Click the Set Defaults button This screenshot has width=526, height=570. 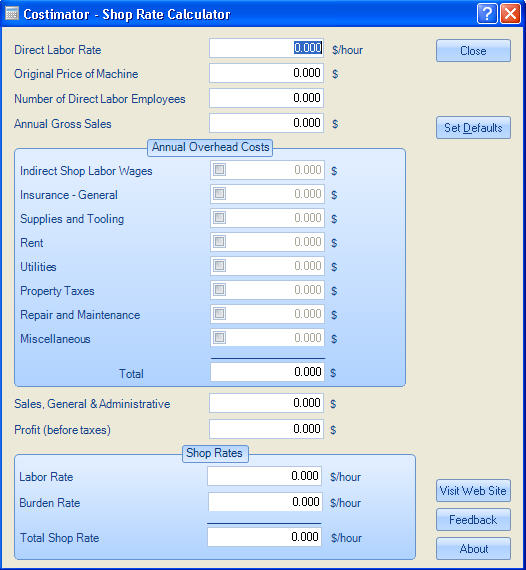(473, 128)
